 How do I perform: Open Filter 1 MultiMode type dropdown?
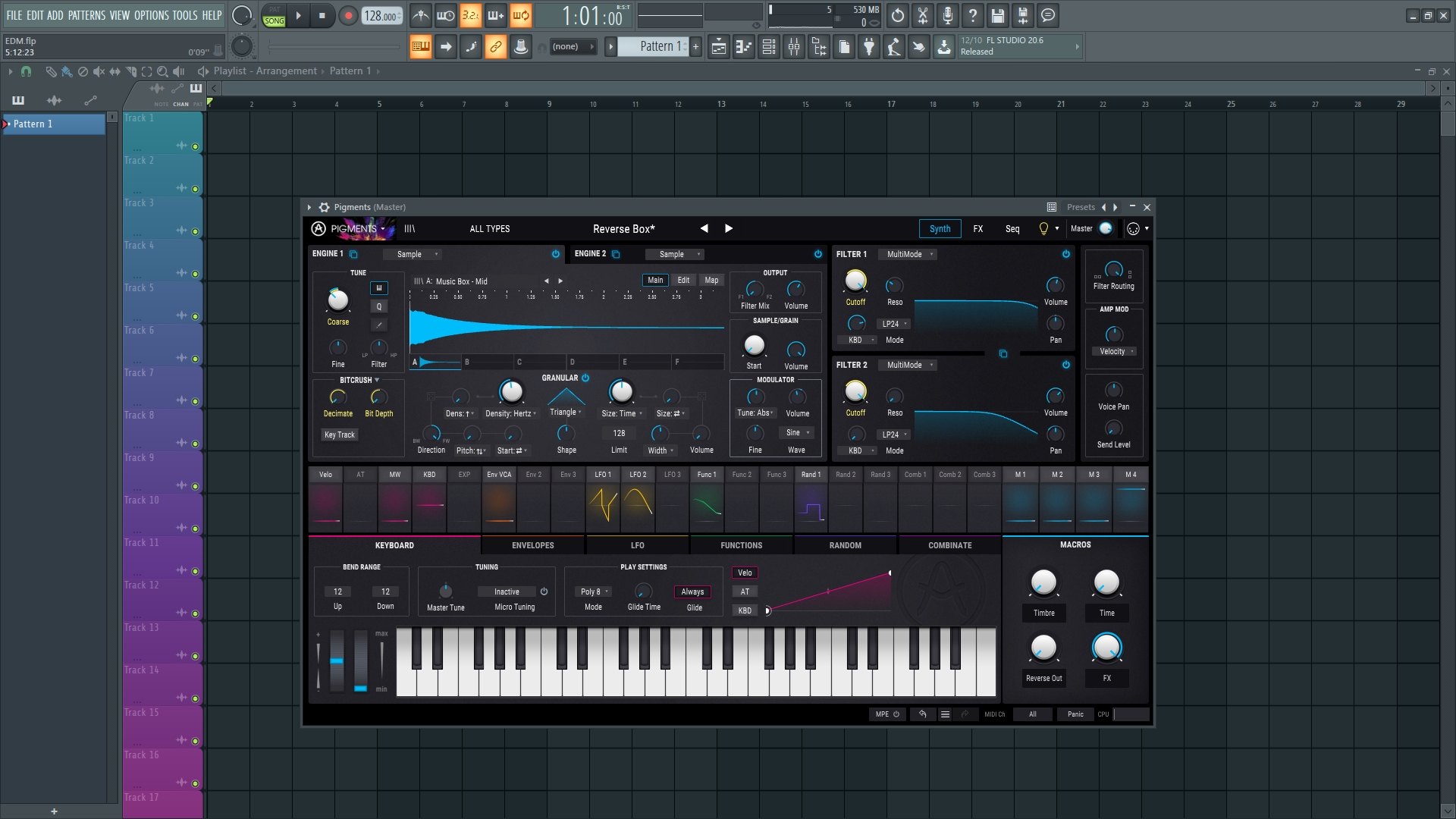coord(908,254)
